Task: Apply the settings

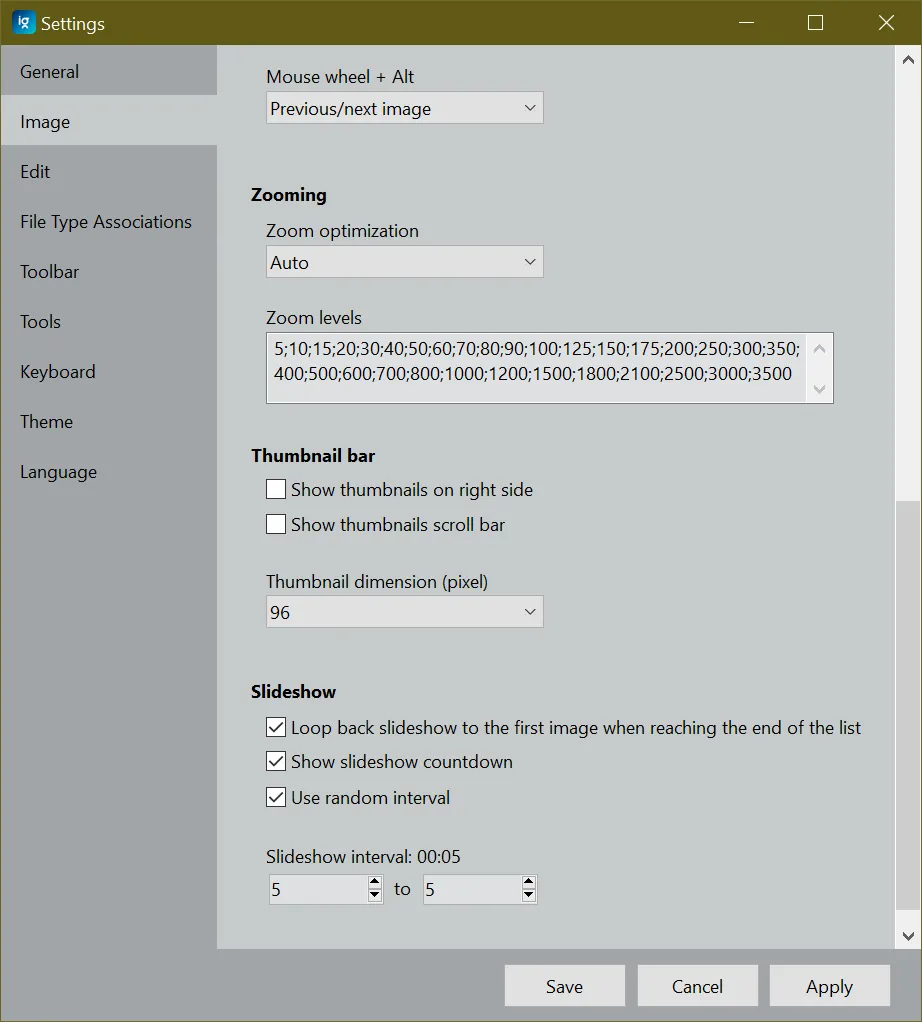Action: pyautogui.click(x=829, y=986)
